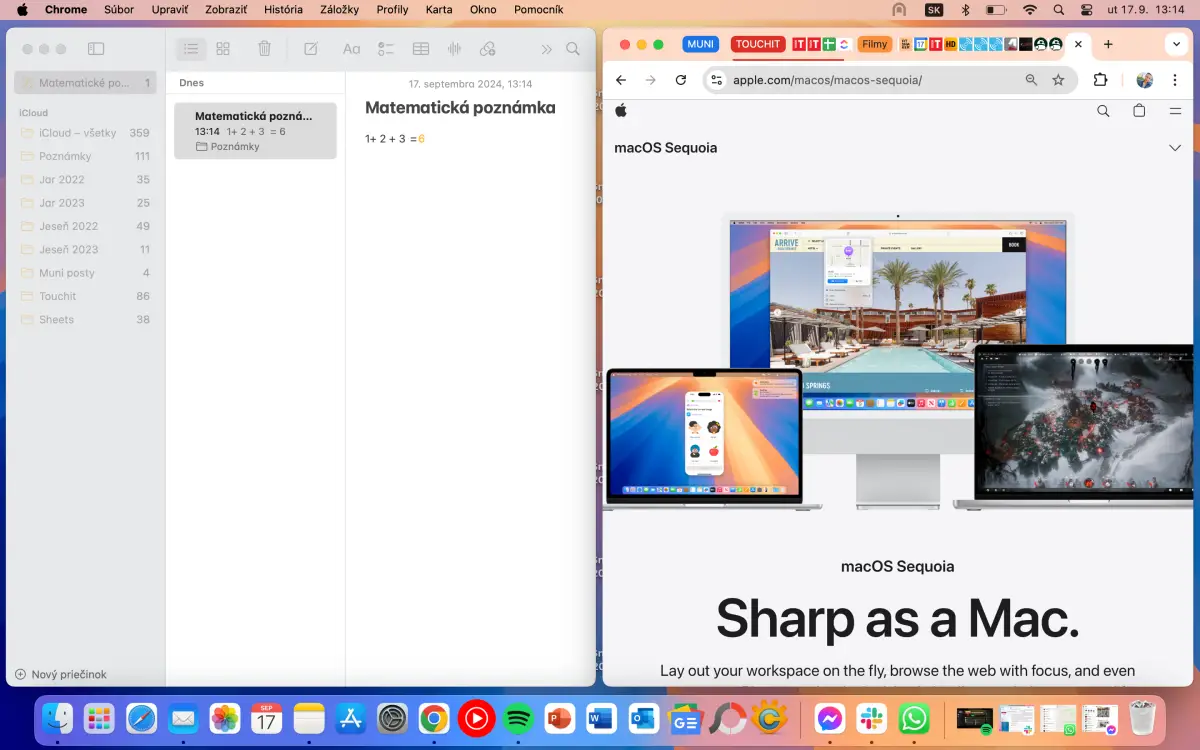Open the text format Aa options
The height and width of the screenshot is (750, 1200).
pos(351,49)
